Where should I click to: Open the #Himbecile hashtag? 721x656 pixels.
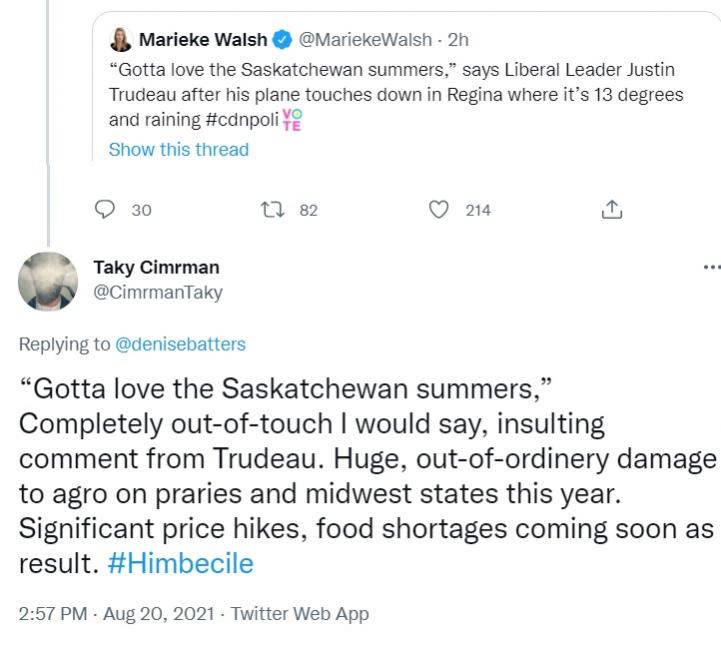[x=180, y=563]
